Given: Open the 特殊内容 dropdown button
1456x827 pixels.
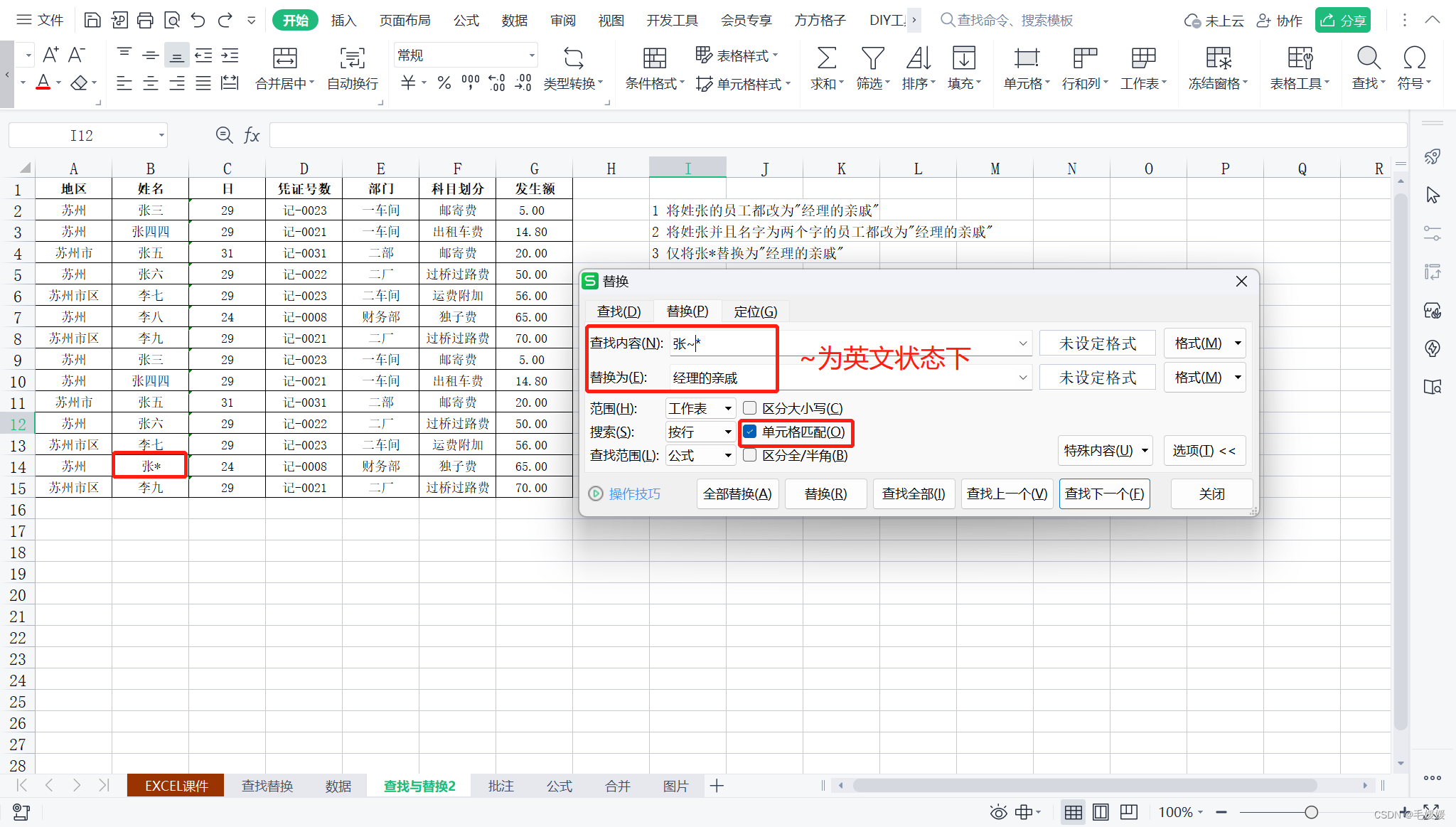Looking at the screenshot, I should (1105, 451).
